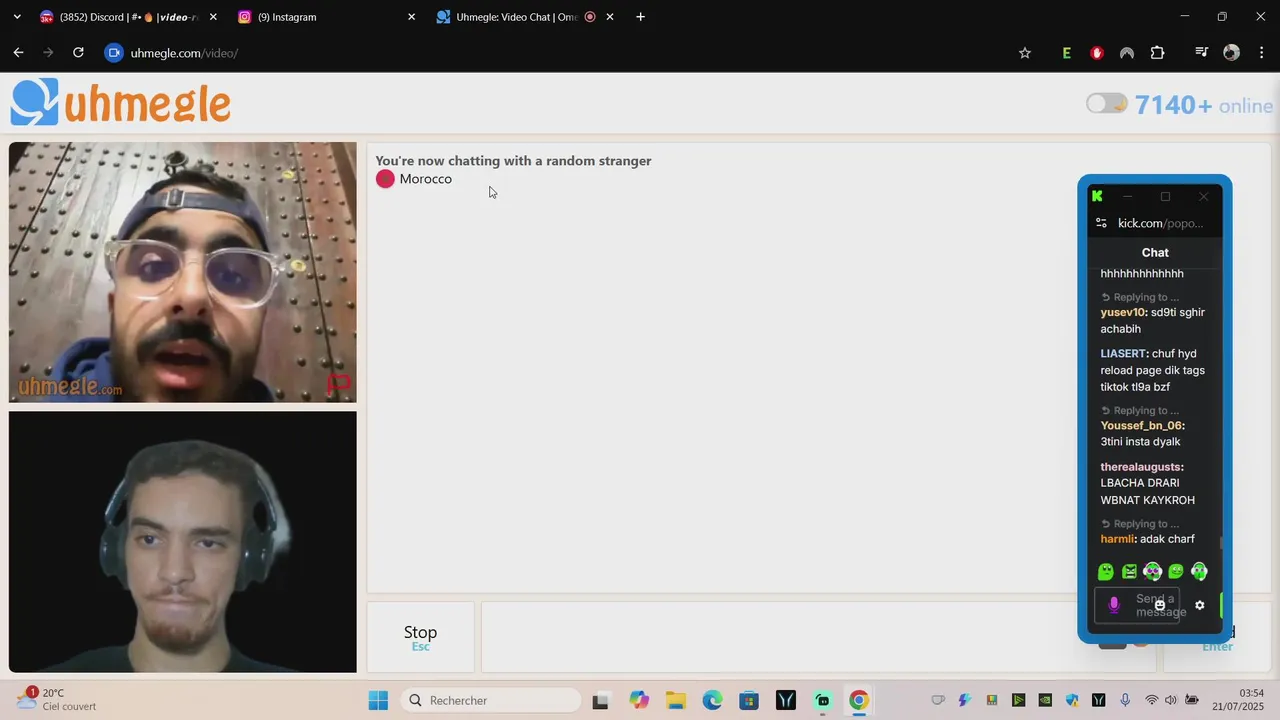Open the green E browser extension

point(1067,53)
